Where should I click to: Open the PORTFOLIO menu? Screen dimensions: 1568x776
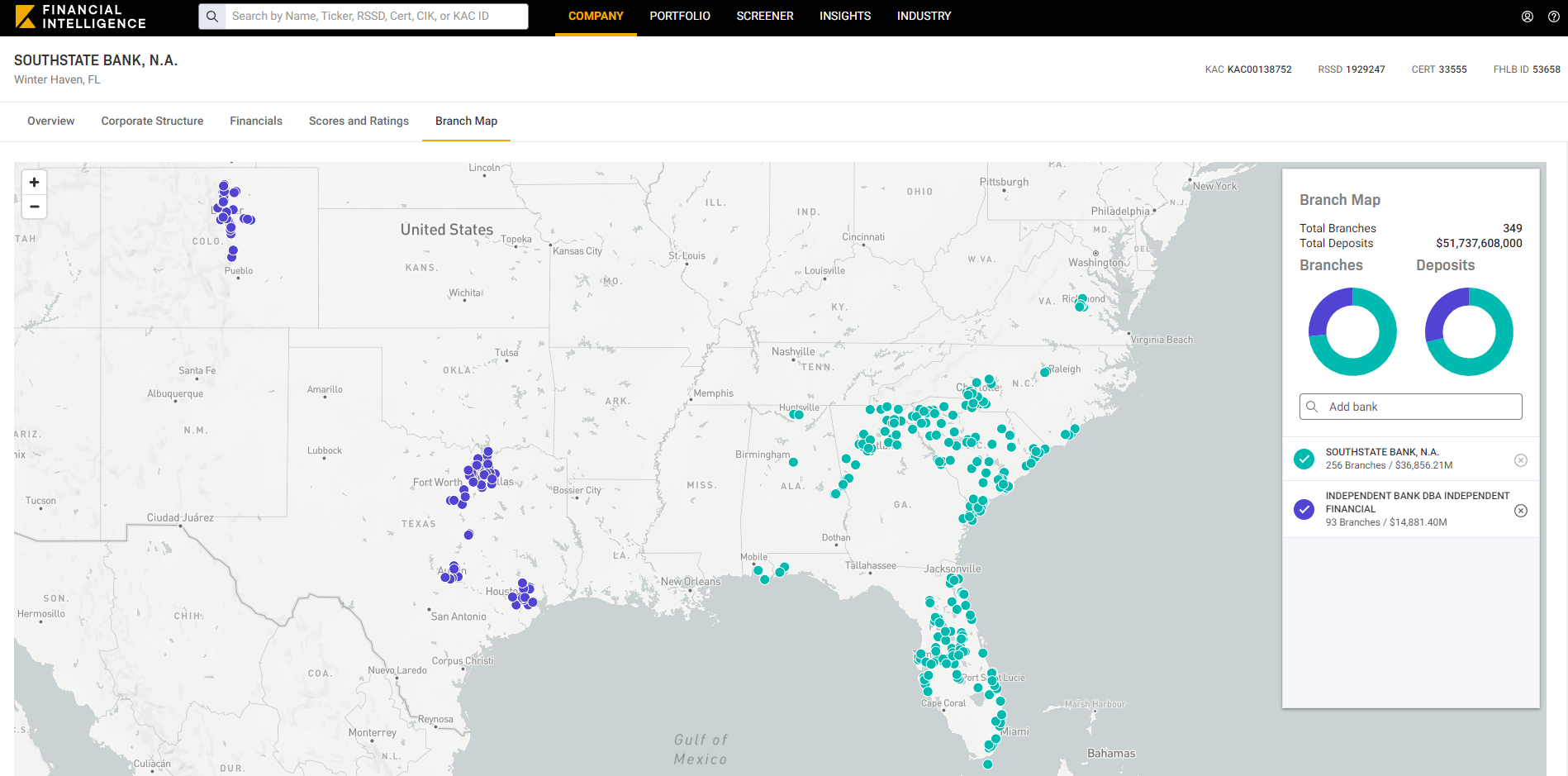tap(680, 17)
